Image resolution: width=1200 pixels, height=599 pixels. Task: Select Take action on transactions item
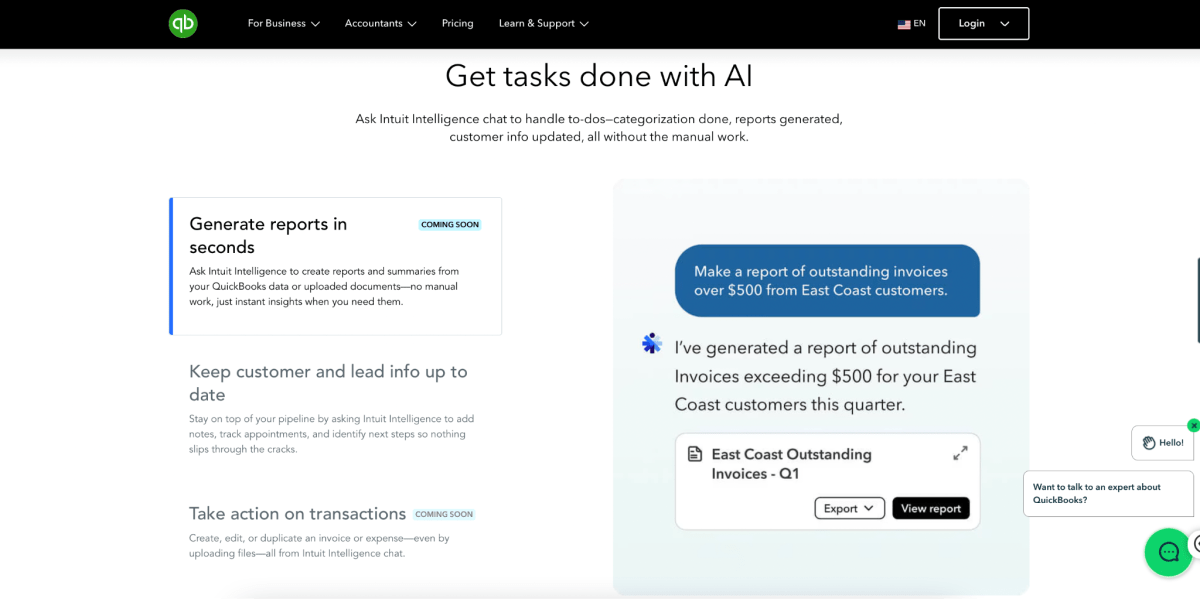coord(297,514)
